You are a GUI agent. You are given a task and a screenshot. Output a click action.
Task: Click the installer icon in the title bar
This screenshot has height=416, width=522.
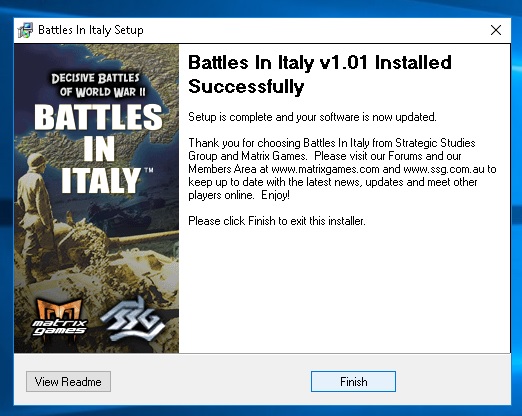(x=25, y=30)
